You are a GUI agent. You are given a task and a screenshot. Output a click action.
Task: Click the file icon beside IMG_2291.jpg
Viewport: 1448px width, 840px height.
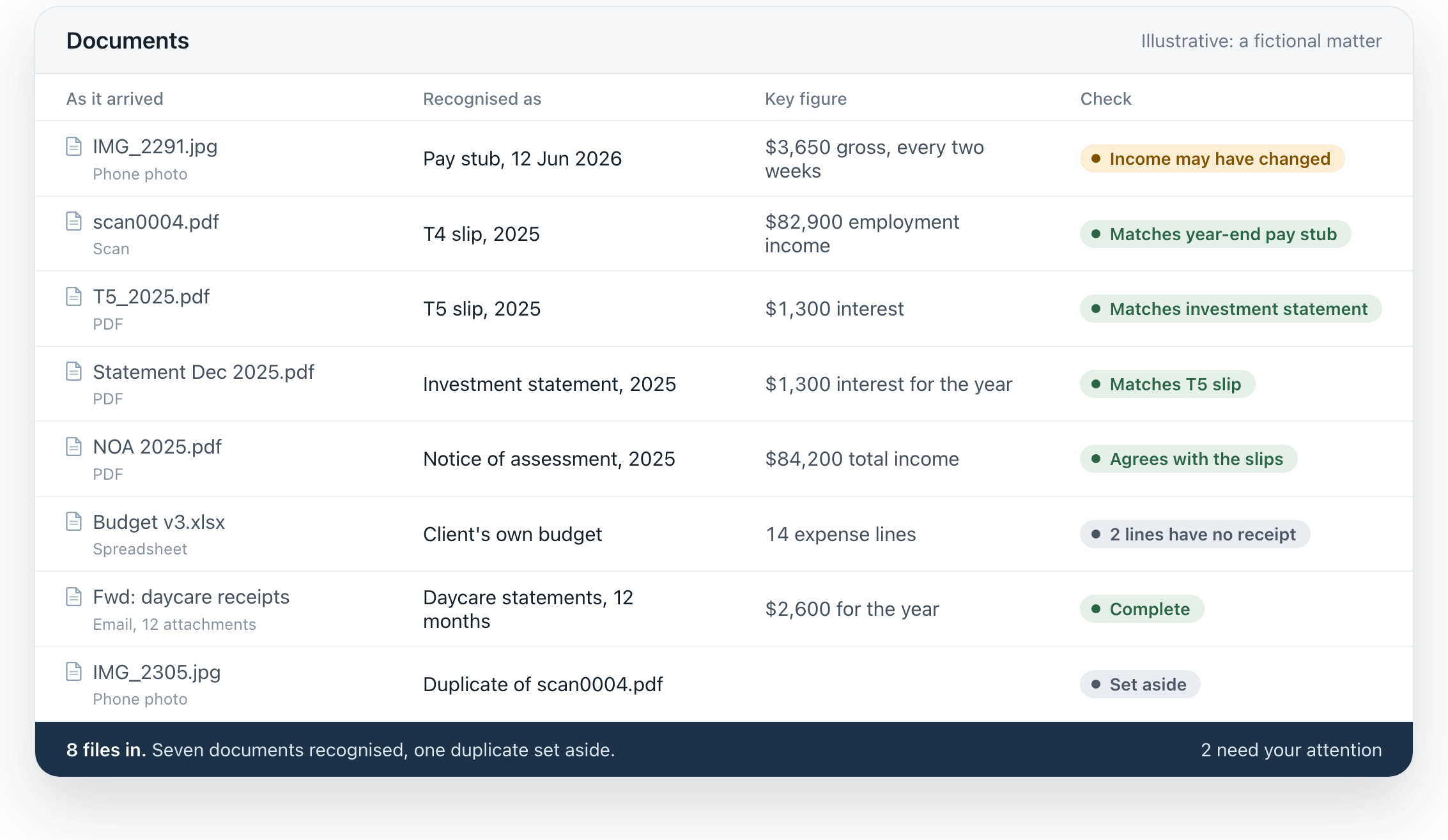(x=74, y=146)
